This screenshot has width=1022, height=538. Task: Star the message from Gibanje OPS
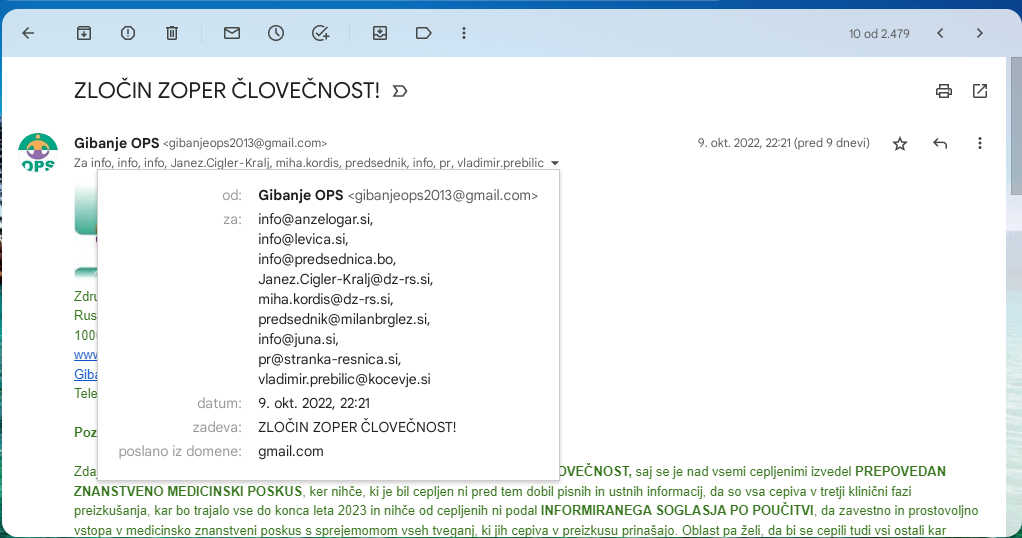point(900,143)
